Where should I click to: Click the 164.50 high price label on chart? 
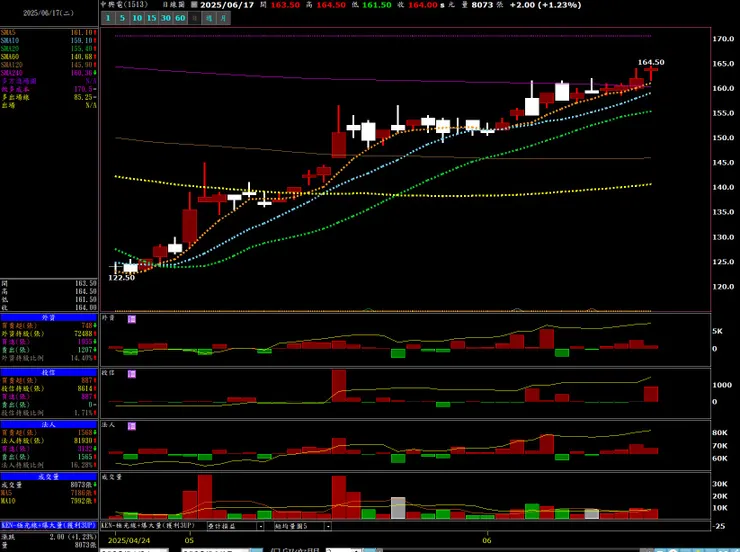pos(651,62)
